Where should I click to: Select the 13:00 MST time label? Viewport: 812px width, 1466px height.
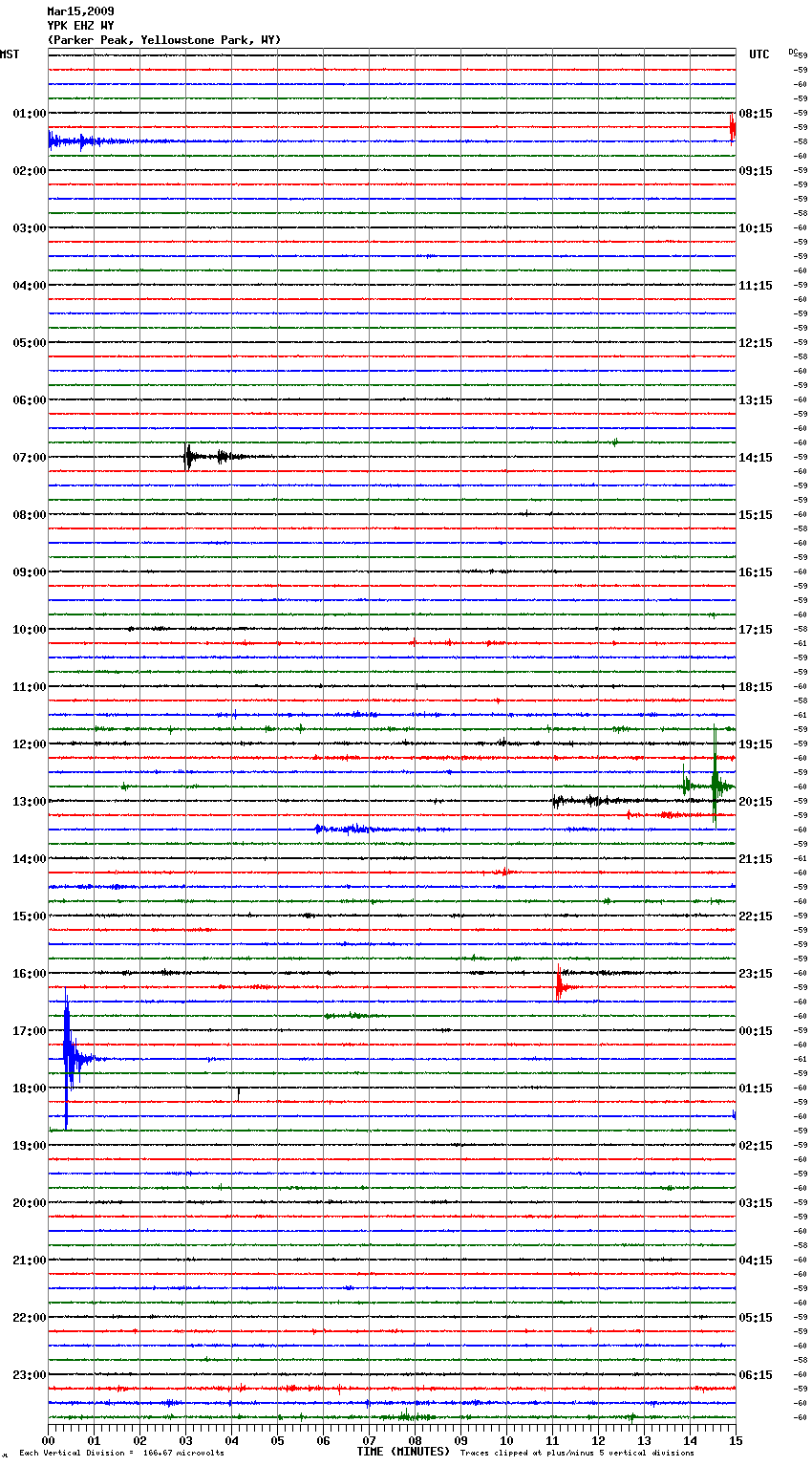pyautogui.click(x=30, y=802)
